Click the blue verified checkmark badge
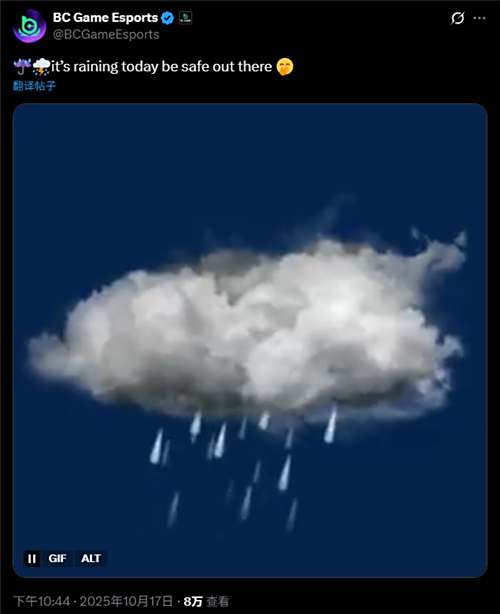Image resolution: width=500 pixels, height=614 pixels. point(168,18)
